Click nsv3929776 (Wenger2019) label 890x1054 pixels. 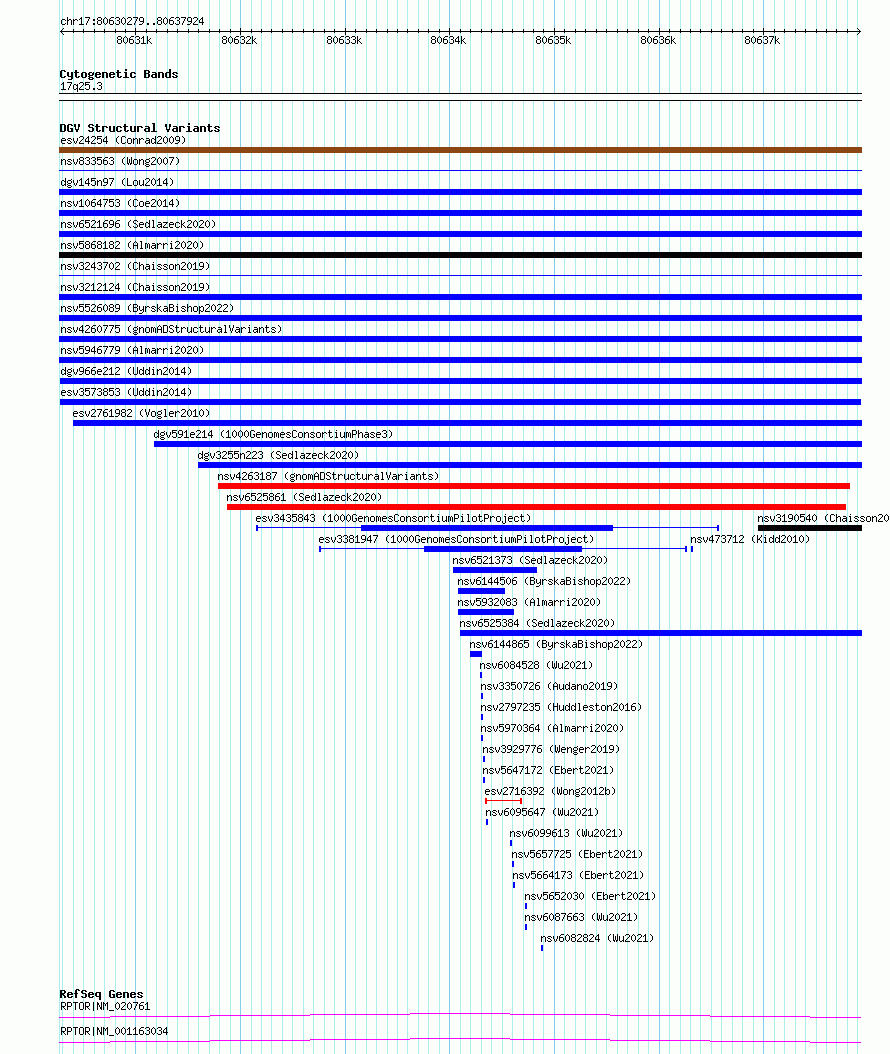click(551, 749)
